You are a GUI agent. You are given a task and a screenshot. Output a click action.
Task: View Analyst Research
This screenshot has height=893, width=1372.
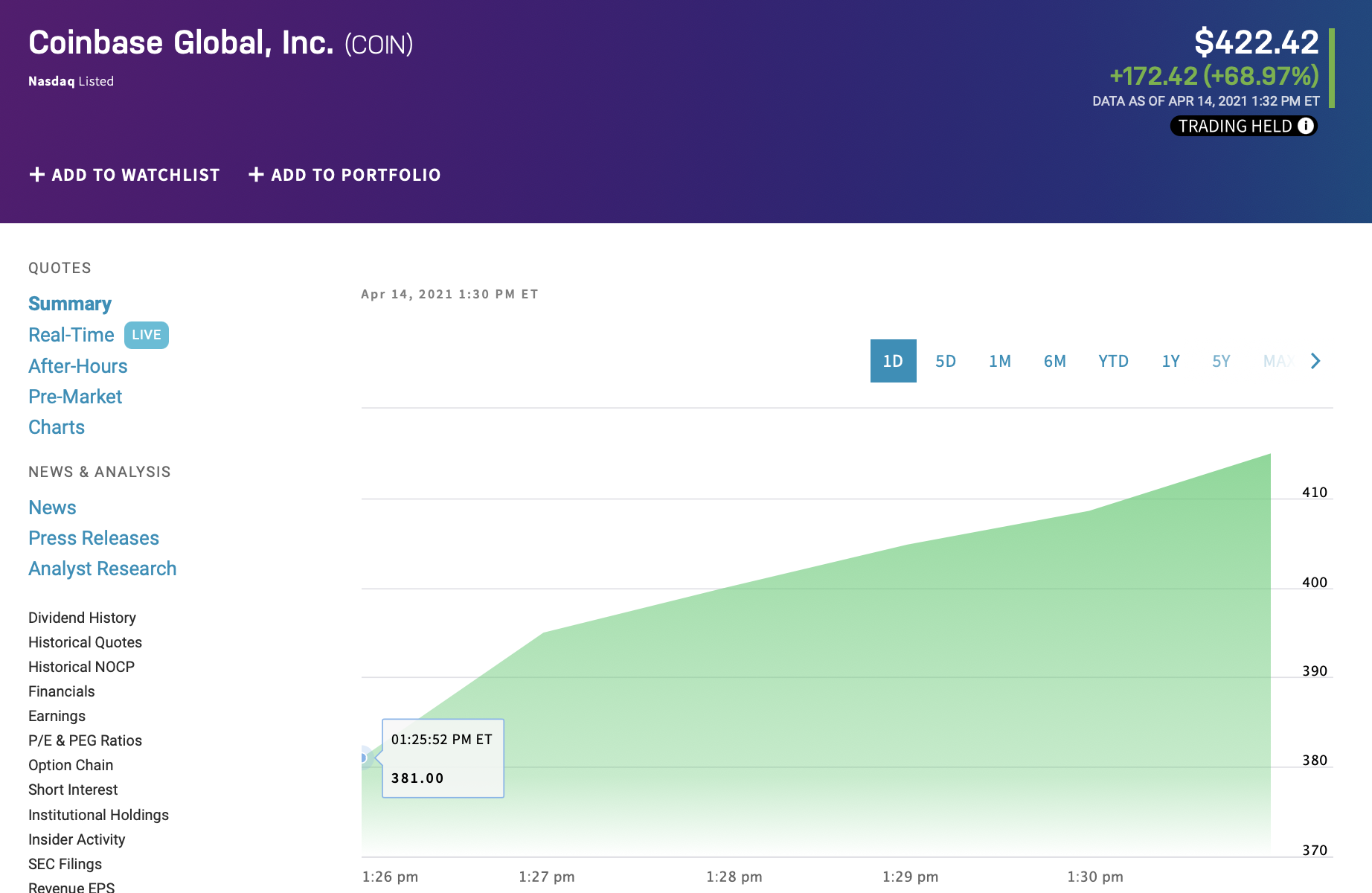[x=103, y=569]
